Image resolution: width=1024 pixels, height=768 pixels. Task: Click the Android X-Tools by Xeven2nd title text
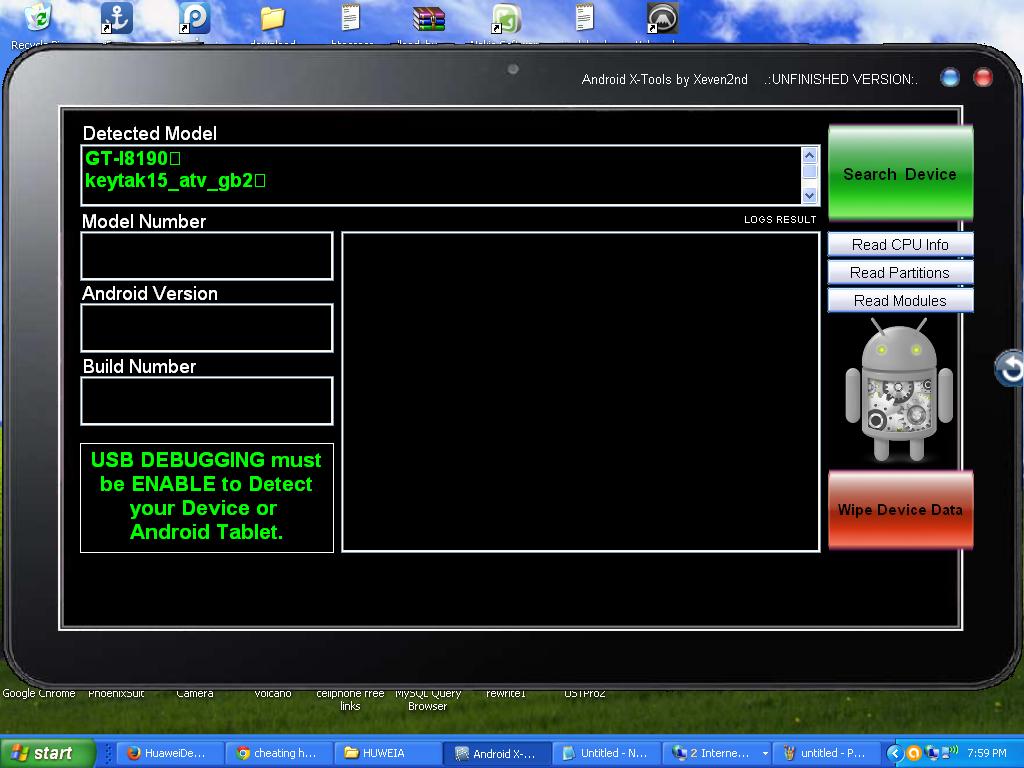tap(665, 80)
